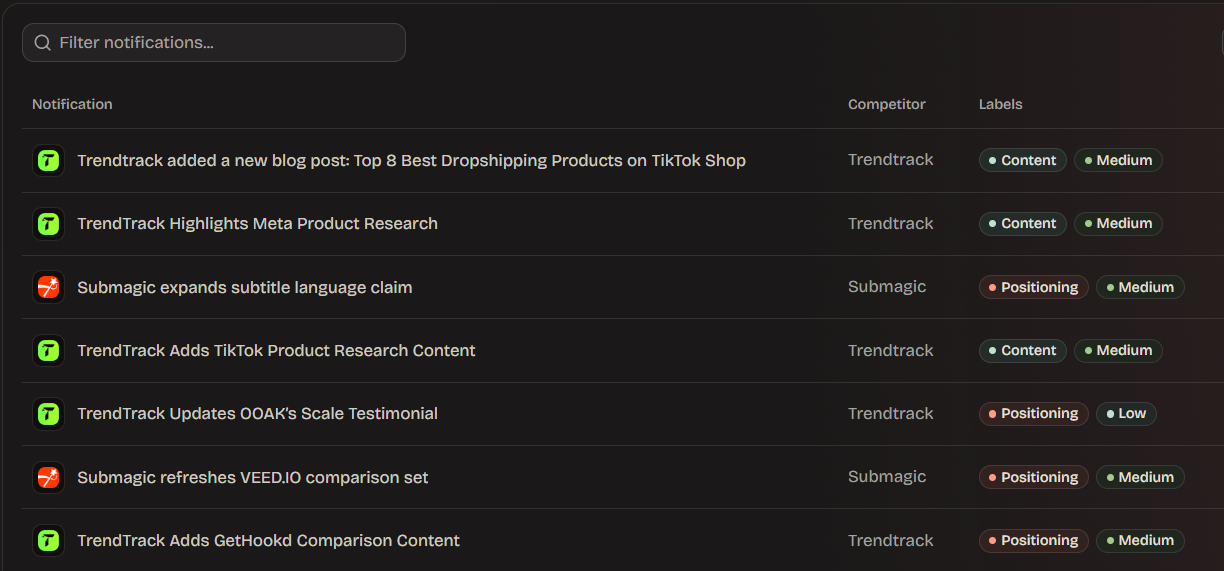The height and width of the screenshot is (571, 1224).
Task: Click Positioning label in GetHookd Comparison row
Action: coord(1034,540)
